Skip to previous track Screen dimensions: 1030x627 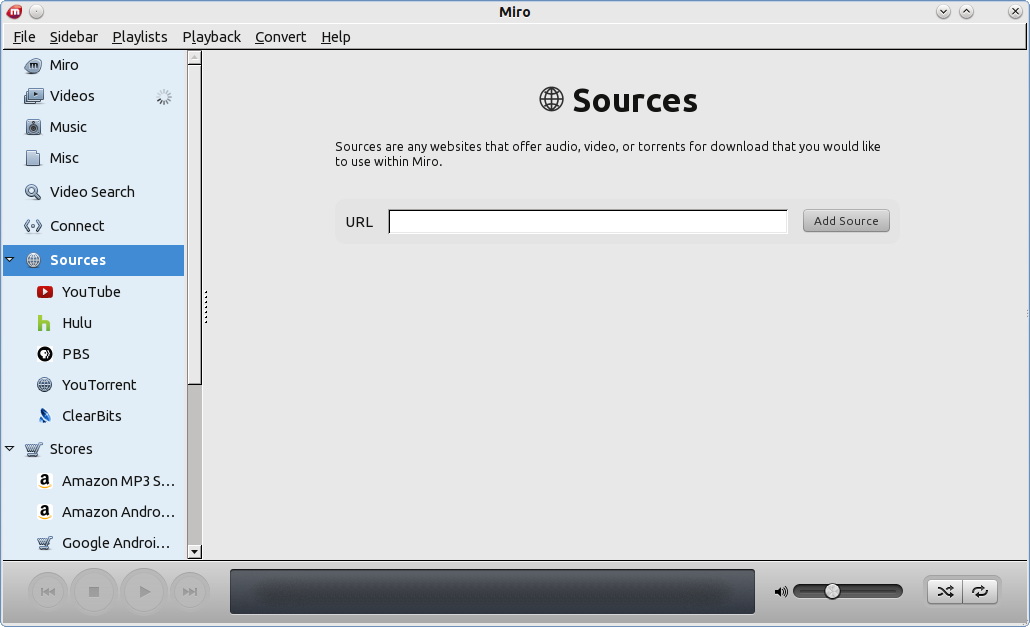click(48, 592)
